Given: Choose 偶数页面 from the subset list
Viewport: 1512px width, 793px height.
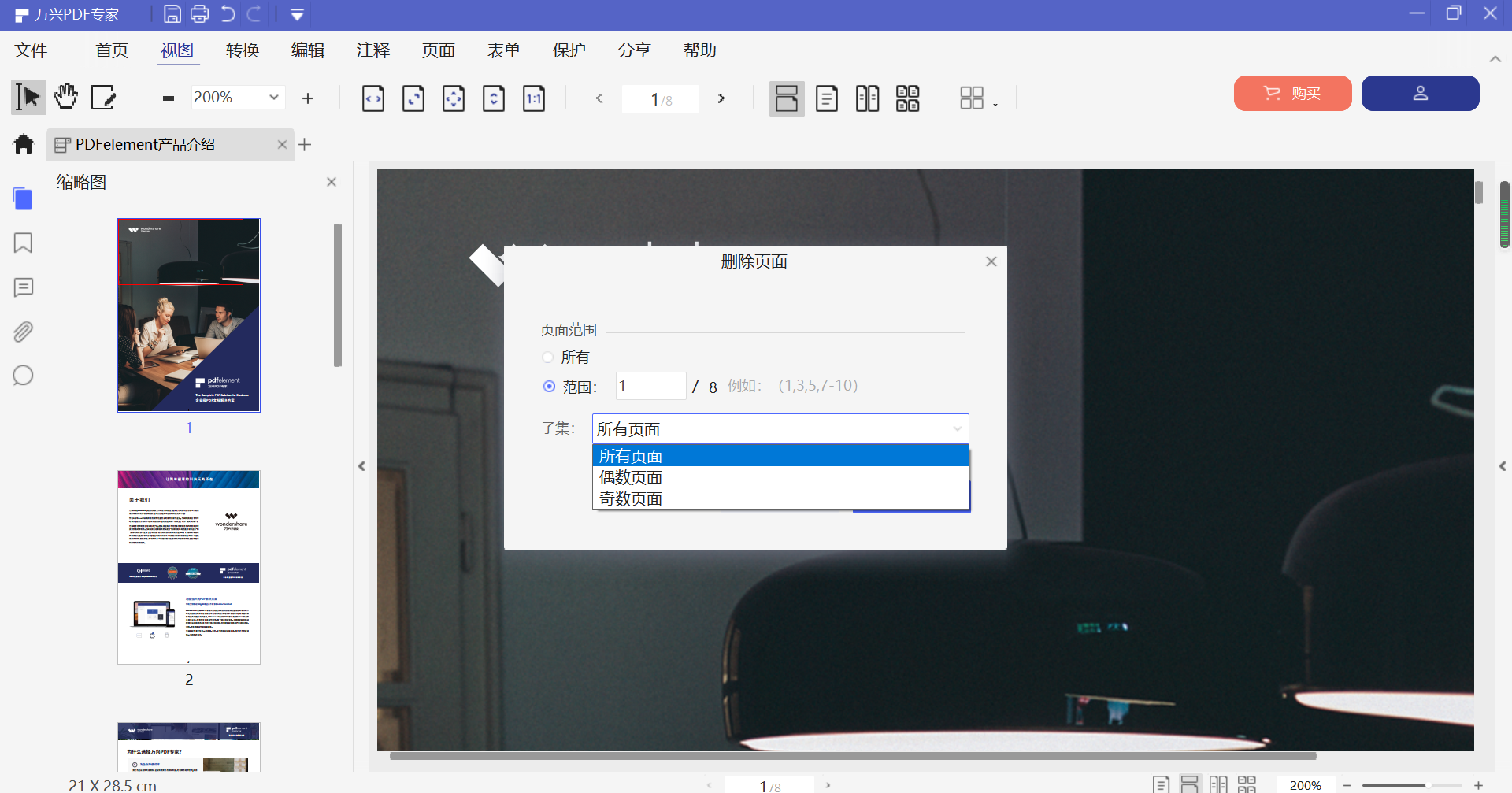Looking at the screenshot, I should 630,476.
